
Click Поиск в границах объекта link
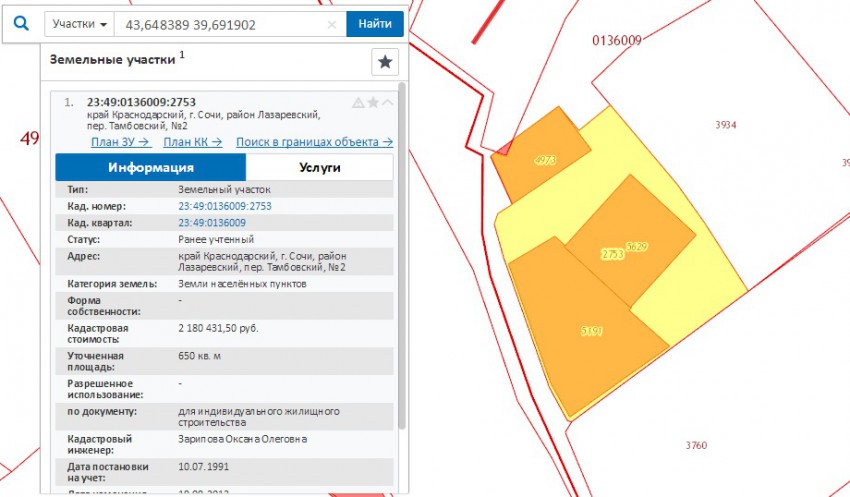pyautogui.click(x=314, y=142)
